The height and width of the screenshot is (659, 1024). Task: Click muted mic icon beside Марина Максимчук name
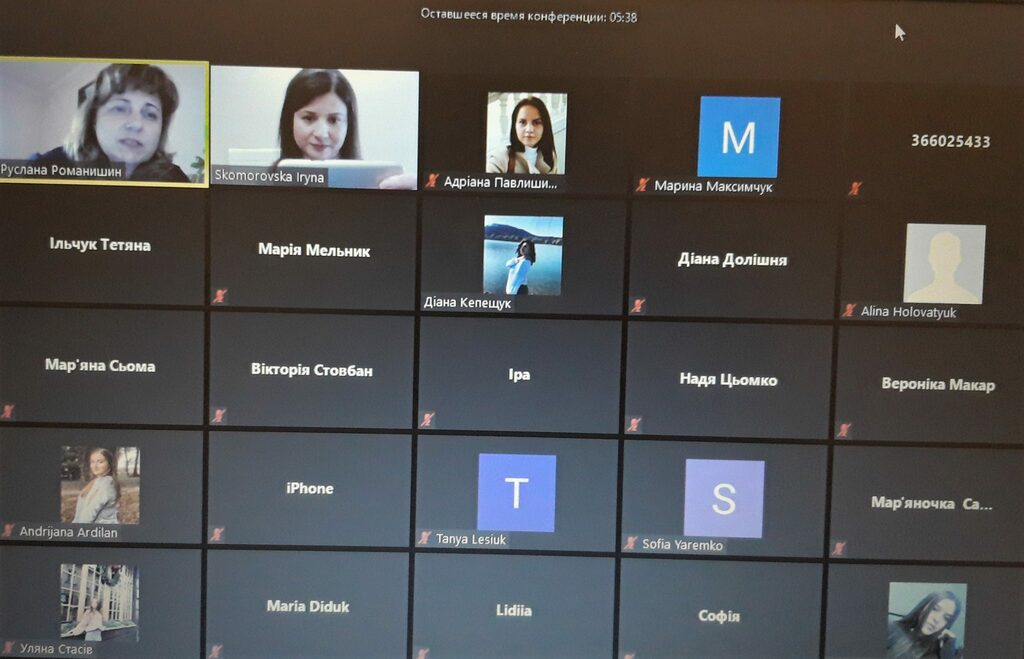[x=643, y=185]
